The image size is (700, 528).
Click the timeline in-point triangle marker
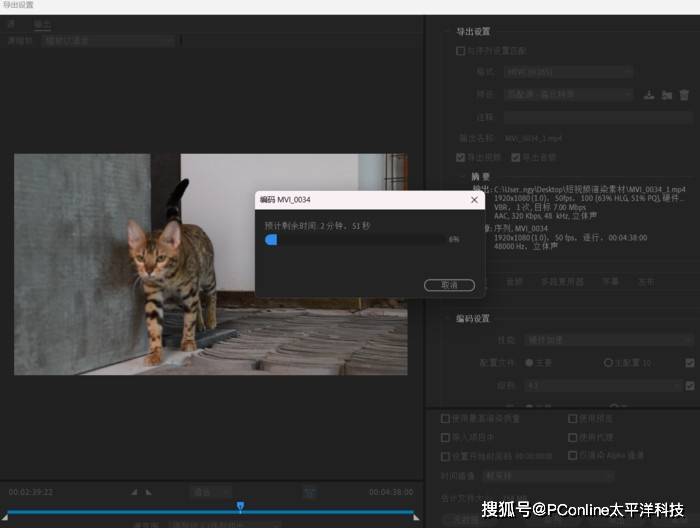tap(5, 517)
